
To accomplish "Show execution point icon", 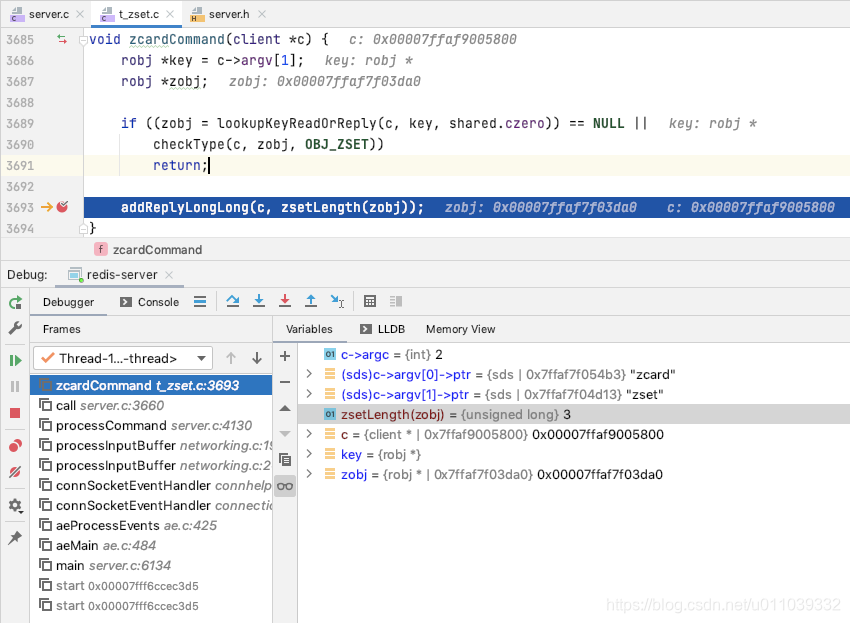I will (200, 301).
